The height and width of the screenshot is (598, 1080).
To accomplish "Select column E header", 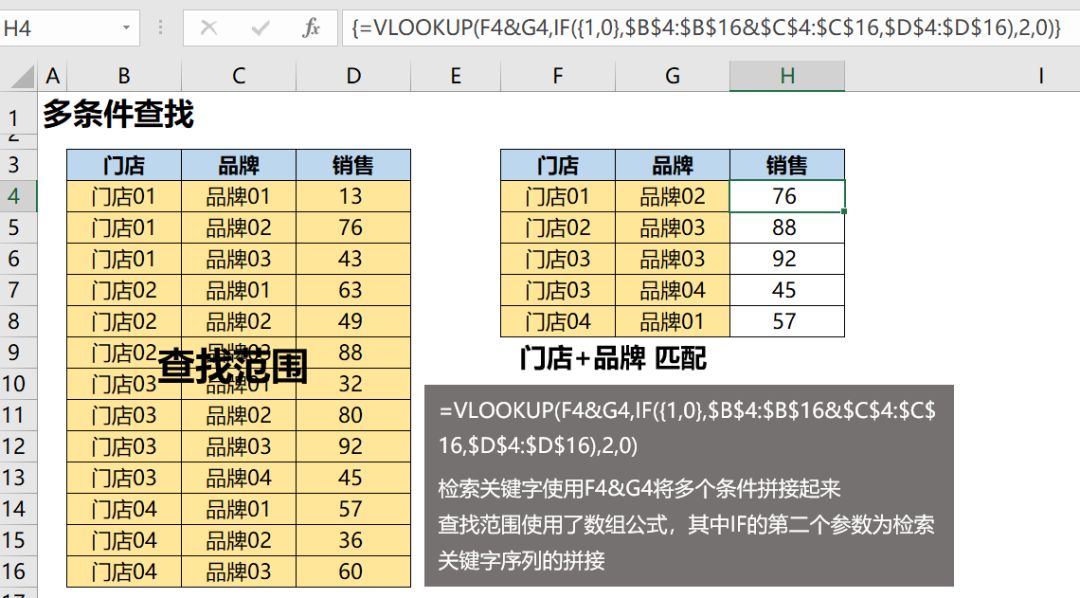I will [455, 76].
